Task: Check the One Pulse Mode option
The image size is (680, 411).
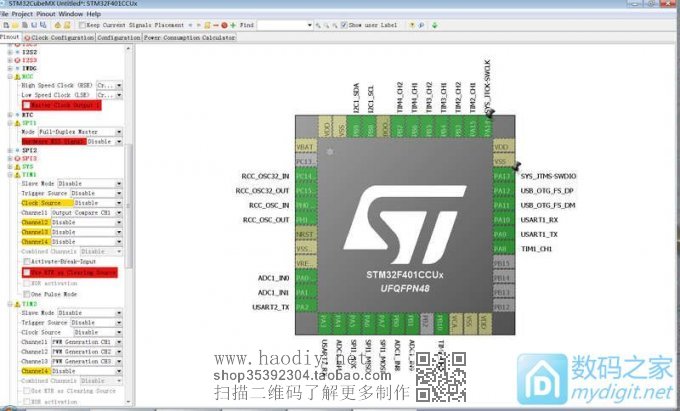Action: click(26, 293)
